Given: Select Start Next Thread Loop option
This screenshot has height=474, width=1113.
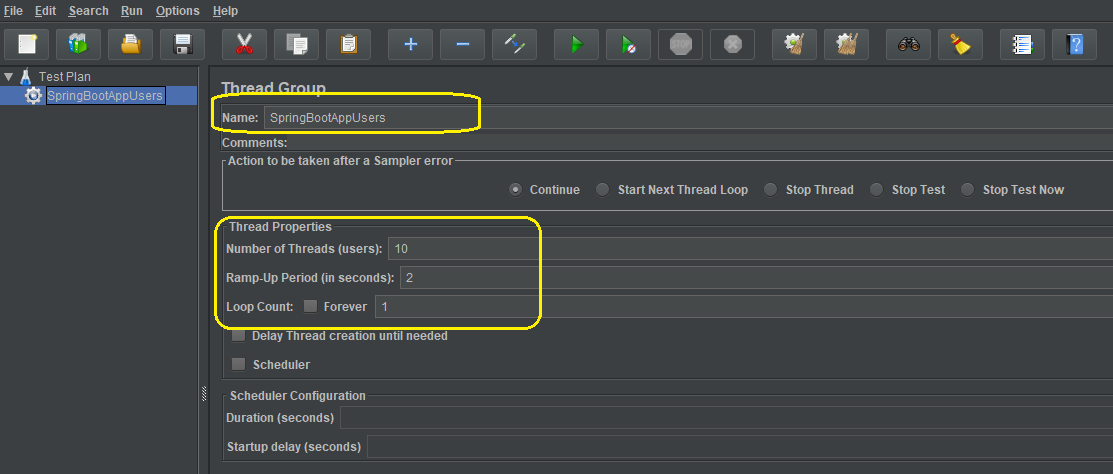Looking at the screenshot, I should (603, 189).
